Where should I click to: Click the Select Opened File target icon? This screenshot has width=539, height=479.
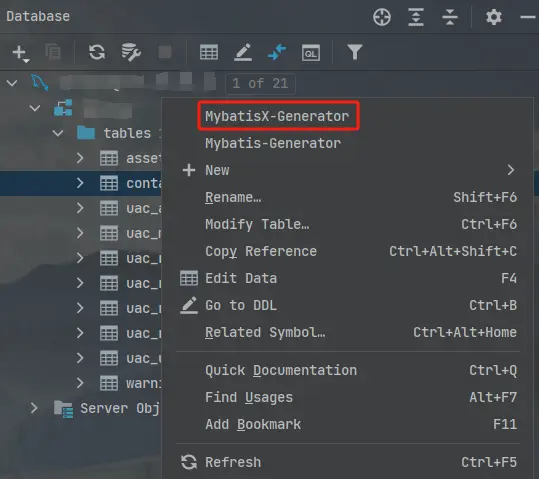(382, 17)
